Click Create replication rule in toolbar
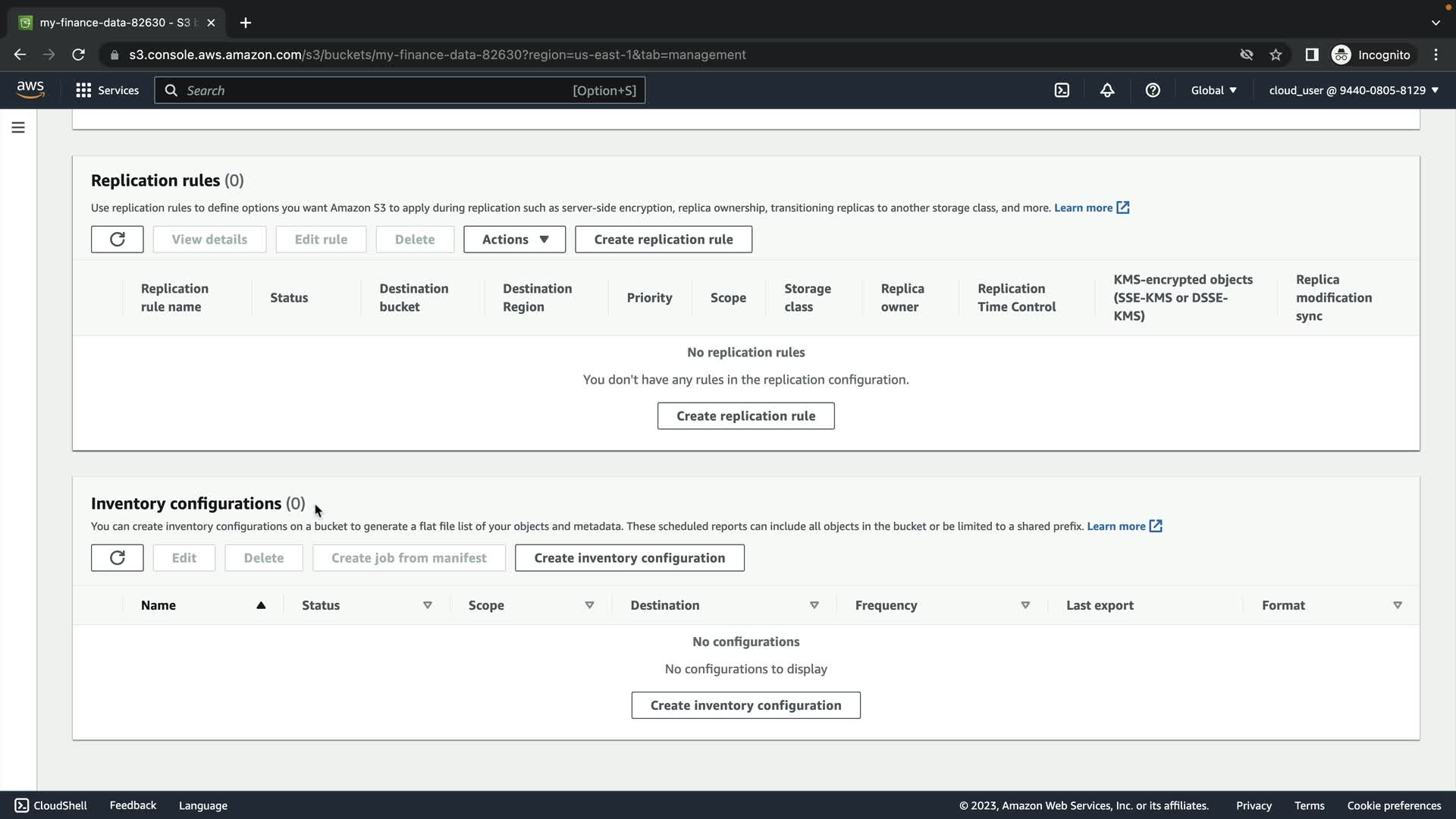 [663, 240]
